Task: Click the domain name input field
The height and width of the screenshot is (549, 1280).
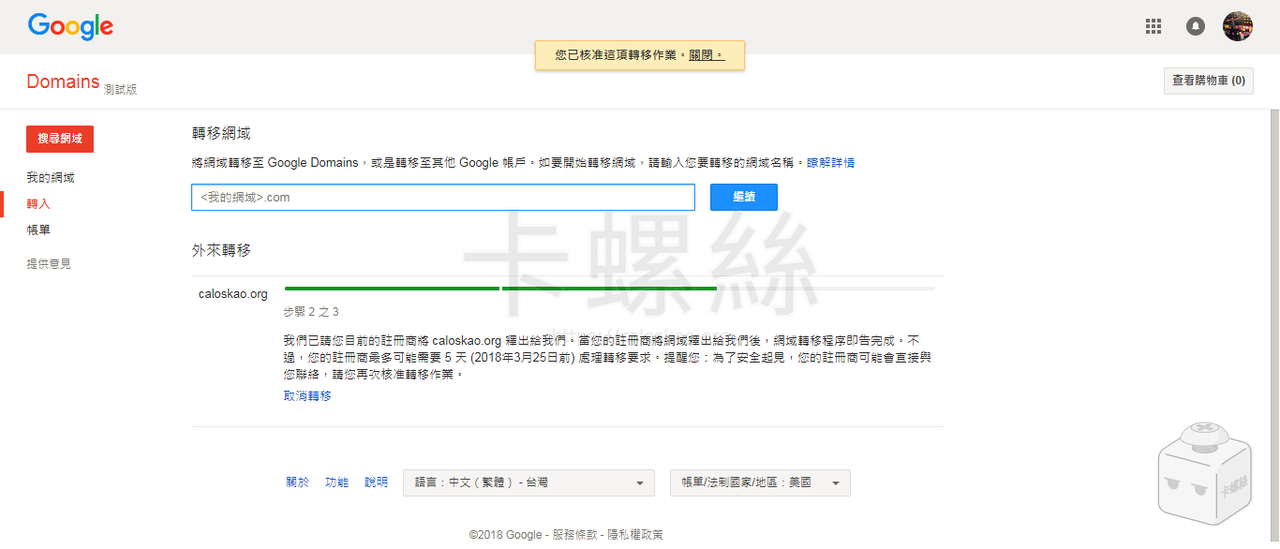Action: pyautogui.click(x=442, y=197)
